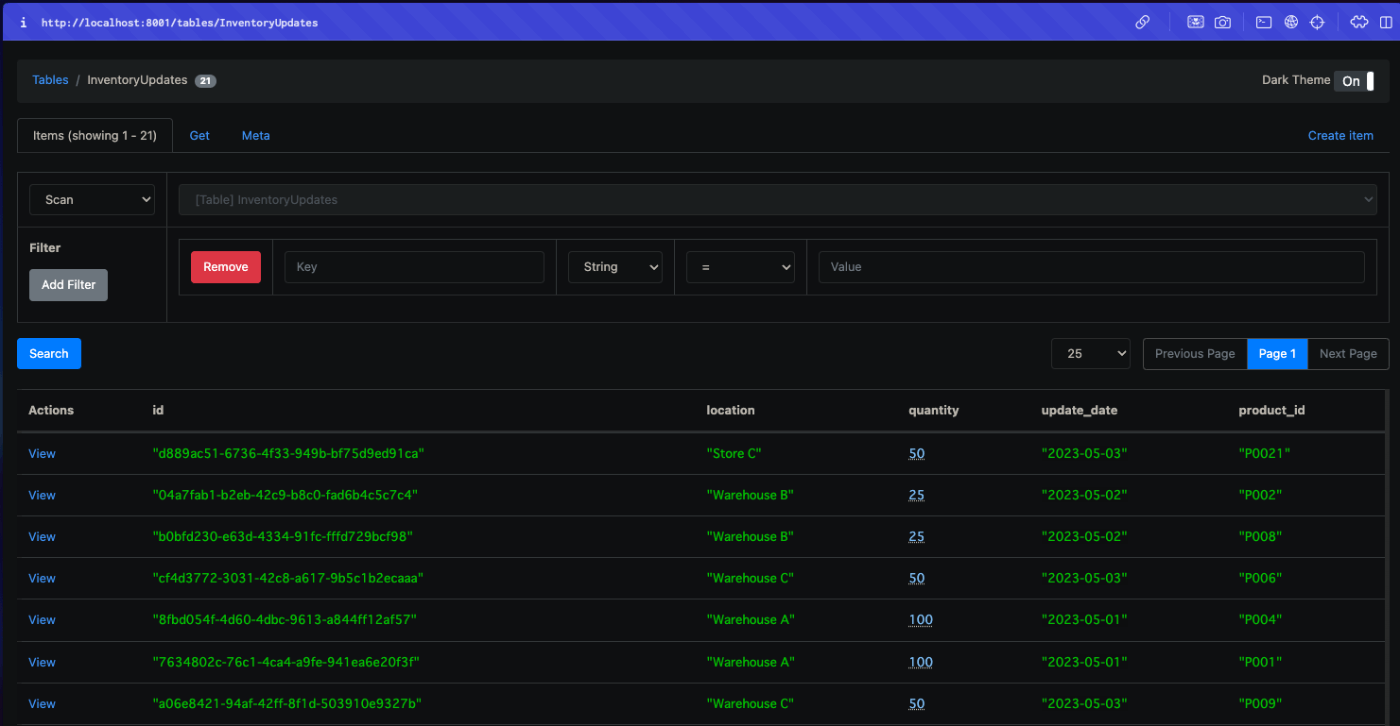The image size is (1400, 726).
Task: Click id "b0bfd230-e63d-4334-91fc-fffd729bcf98"
Action: pos(282,537)
